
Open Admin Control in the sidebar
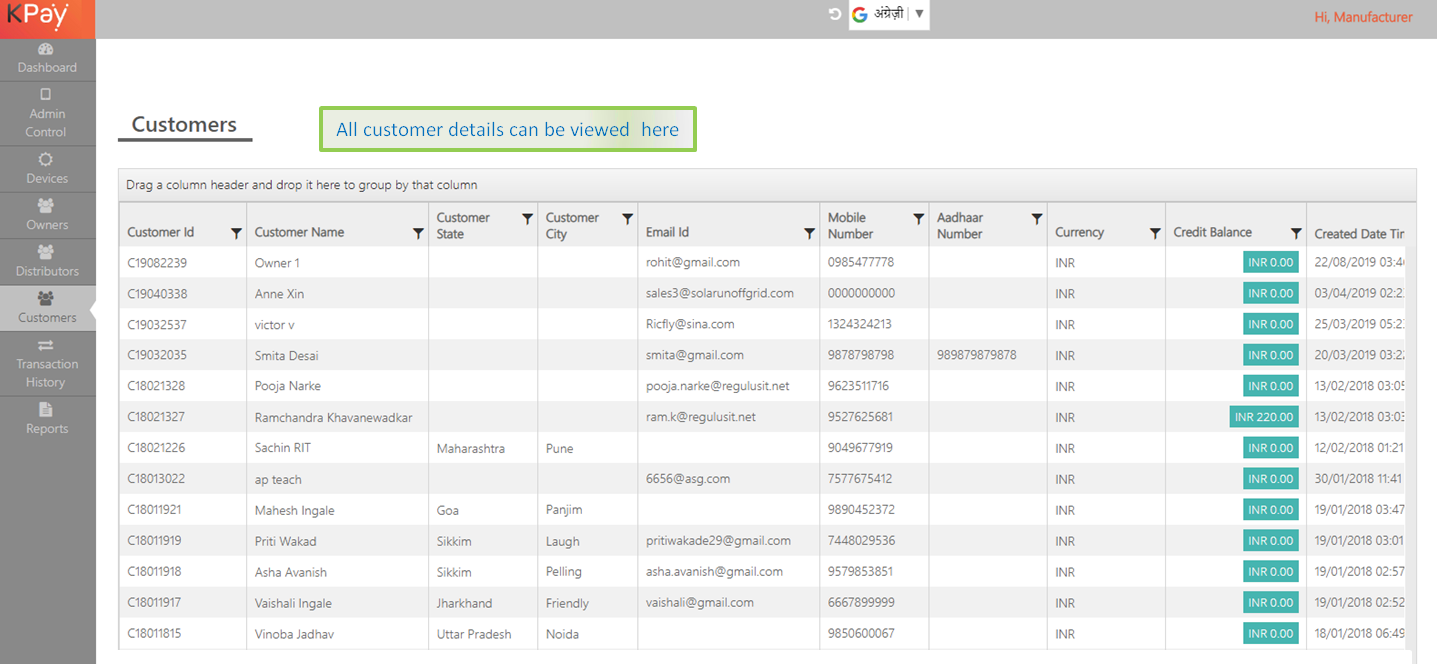coord(46,96)
